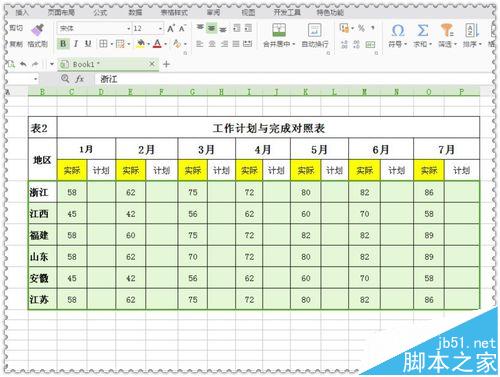Viewport: 500px width, 377px height.
Task: Click the 自动换行 wrap text button
Action: point(315,36)
